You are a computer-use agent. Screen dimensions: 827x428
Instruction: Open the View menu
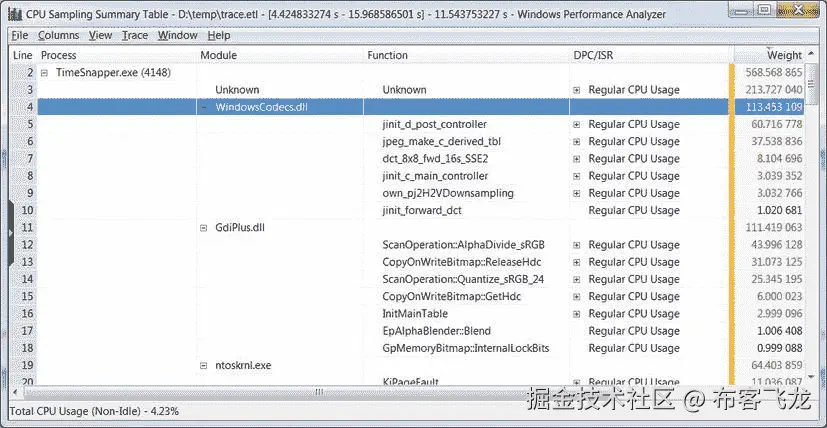coord(100,35)
